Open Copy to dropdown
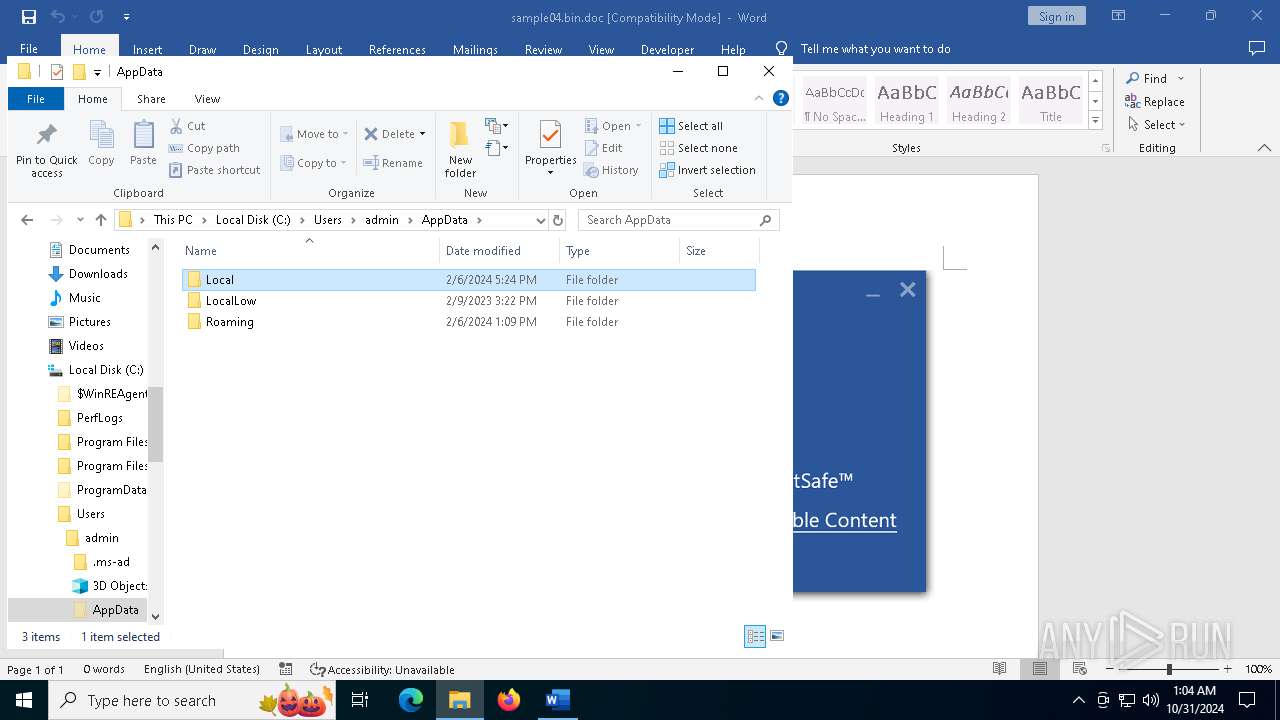 pyautogui.click(x=313, y=163)
